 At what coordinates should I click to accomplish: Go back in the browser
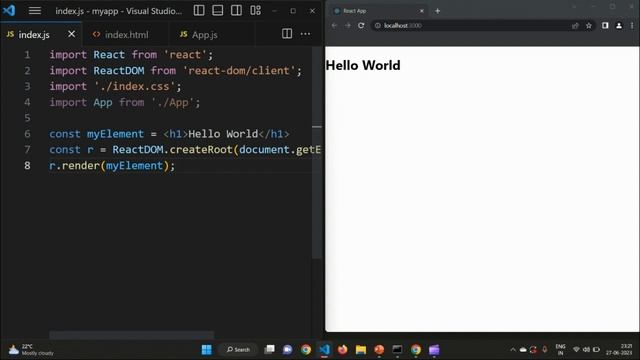(334, 25)
